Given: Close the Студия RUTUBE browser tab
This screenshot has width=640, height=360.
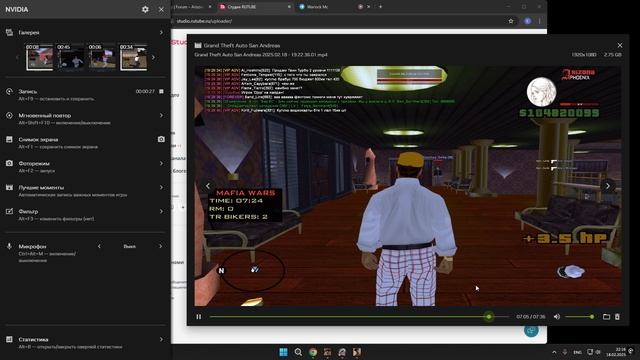Looking at the screenshot, I should (289, 7).
